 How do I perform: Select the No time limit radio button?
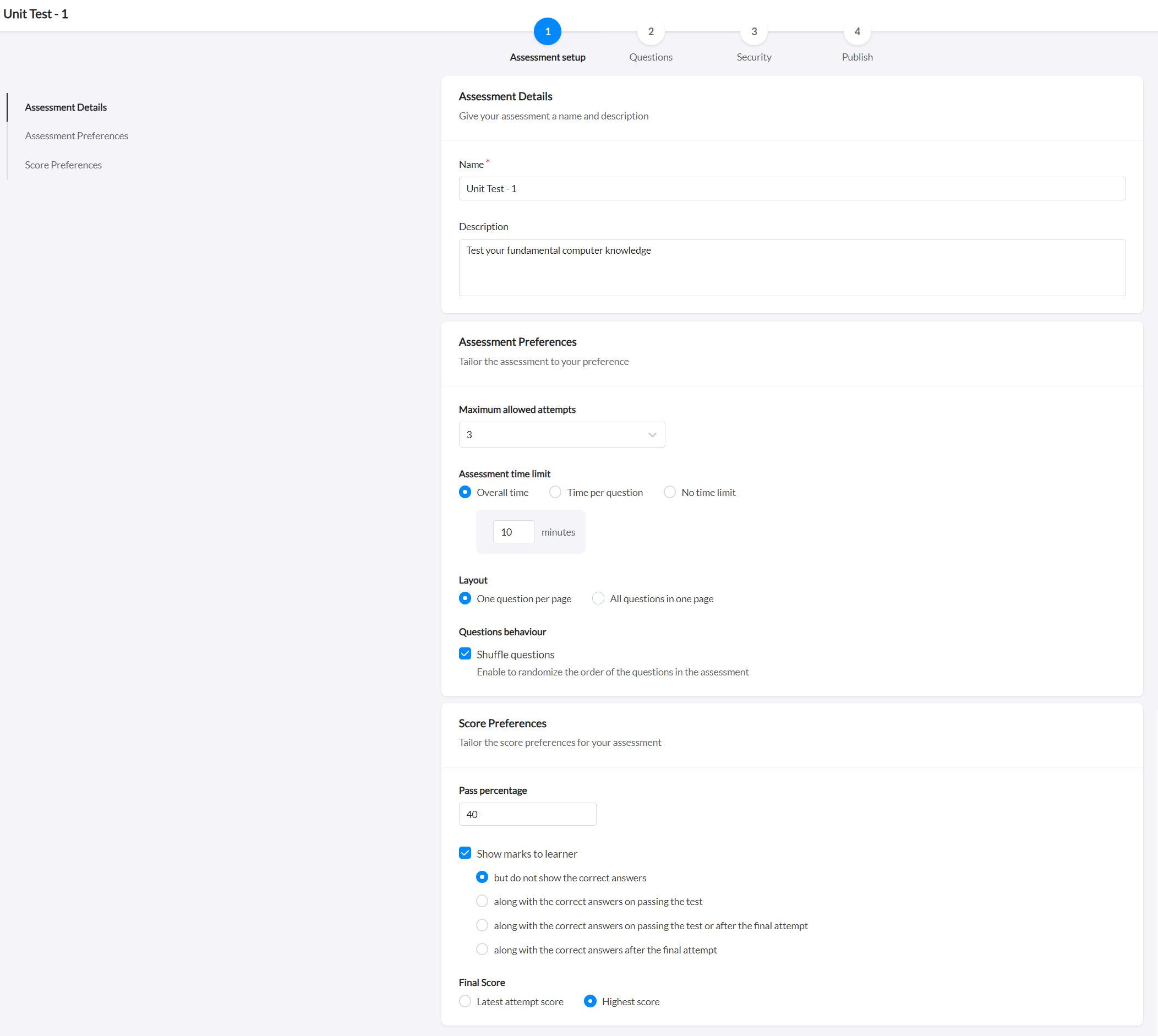[x=669, y=492]
